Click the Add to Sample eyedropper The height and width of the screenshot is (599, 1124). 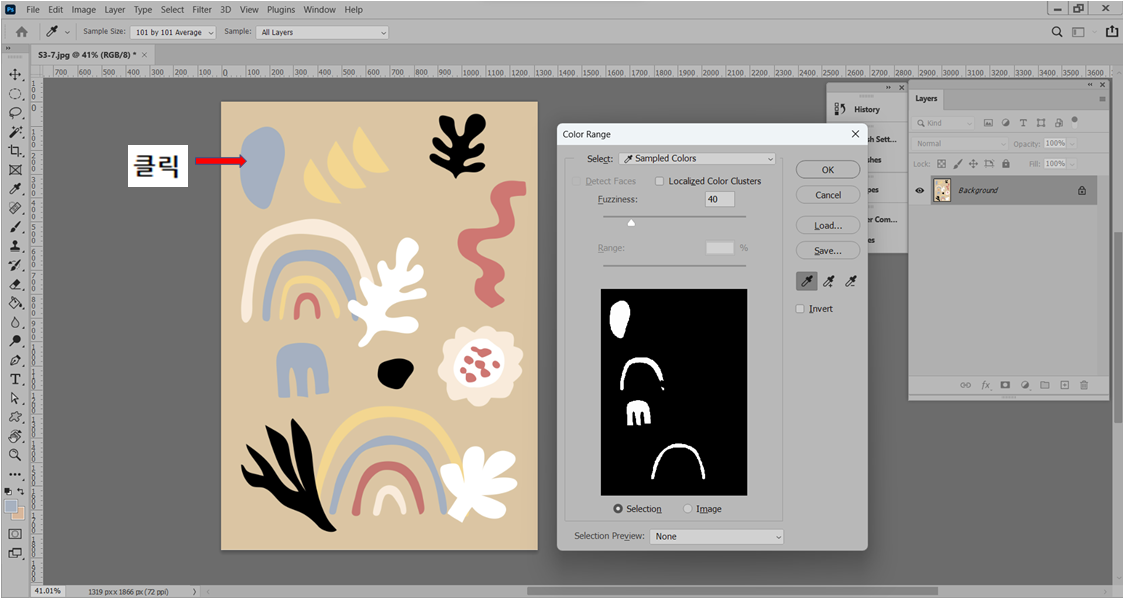[x=829, y=282]
